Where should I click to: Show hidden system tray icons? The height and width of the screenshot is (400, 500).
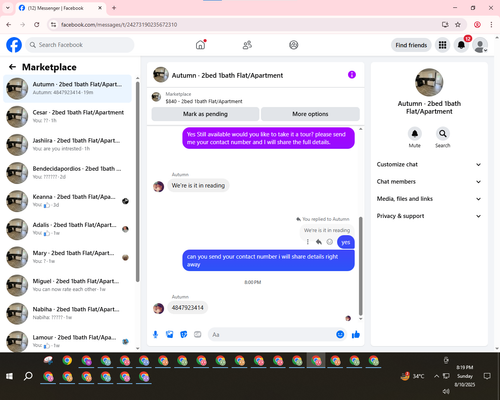click(x=436, y=376)
